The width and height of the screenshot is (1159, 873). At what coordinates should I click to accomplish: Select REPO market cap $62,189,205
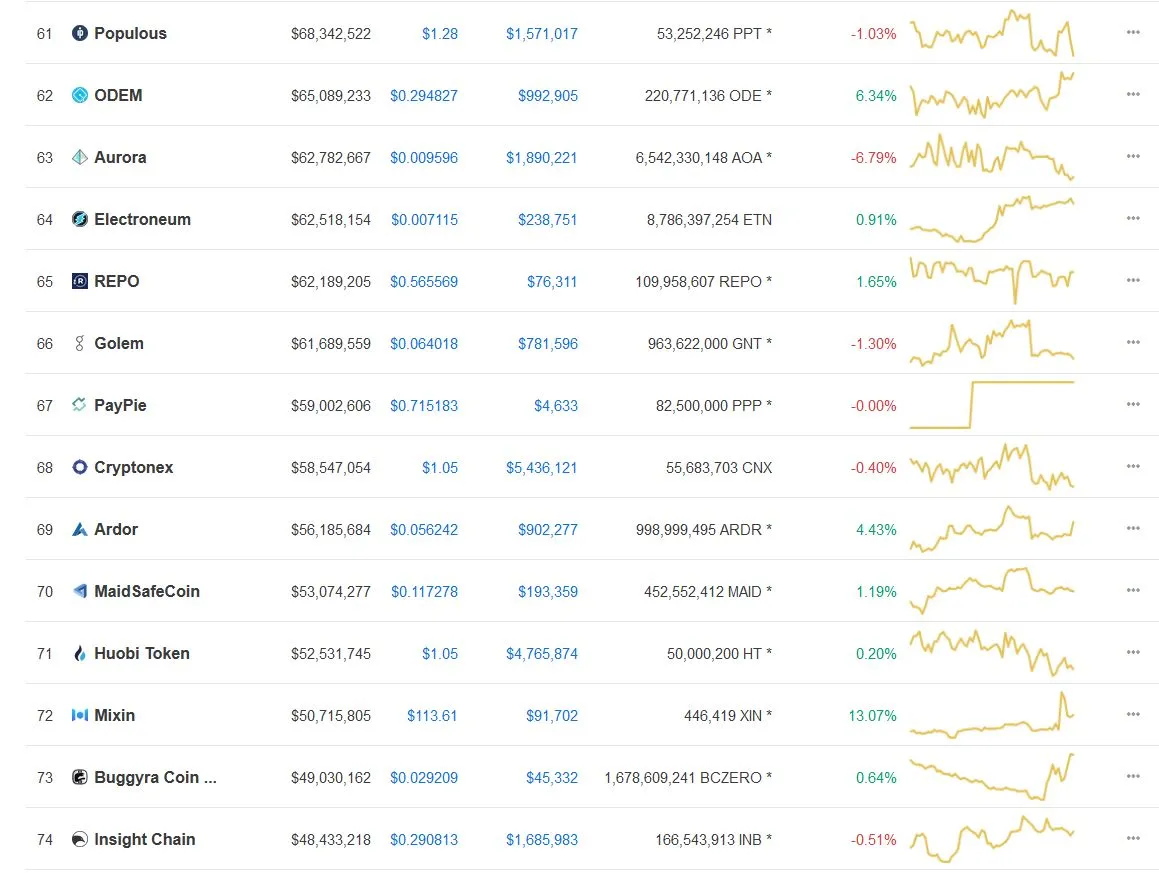pyautogui.click(x=331, y=282)
